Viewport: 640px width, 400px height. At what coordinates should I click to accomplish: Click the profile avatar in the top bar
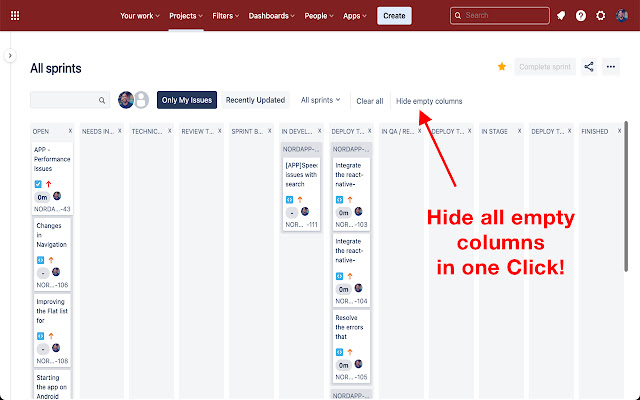(x=622, y=16)
